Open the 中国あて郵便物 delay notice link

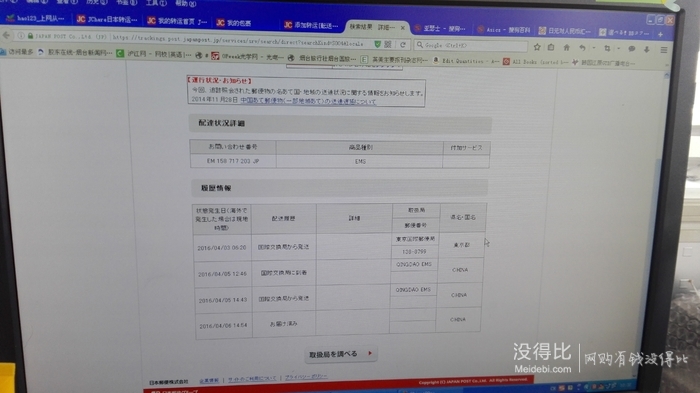point(308,101)
